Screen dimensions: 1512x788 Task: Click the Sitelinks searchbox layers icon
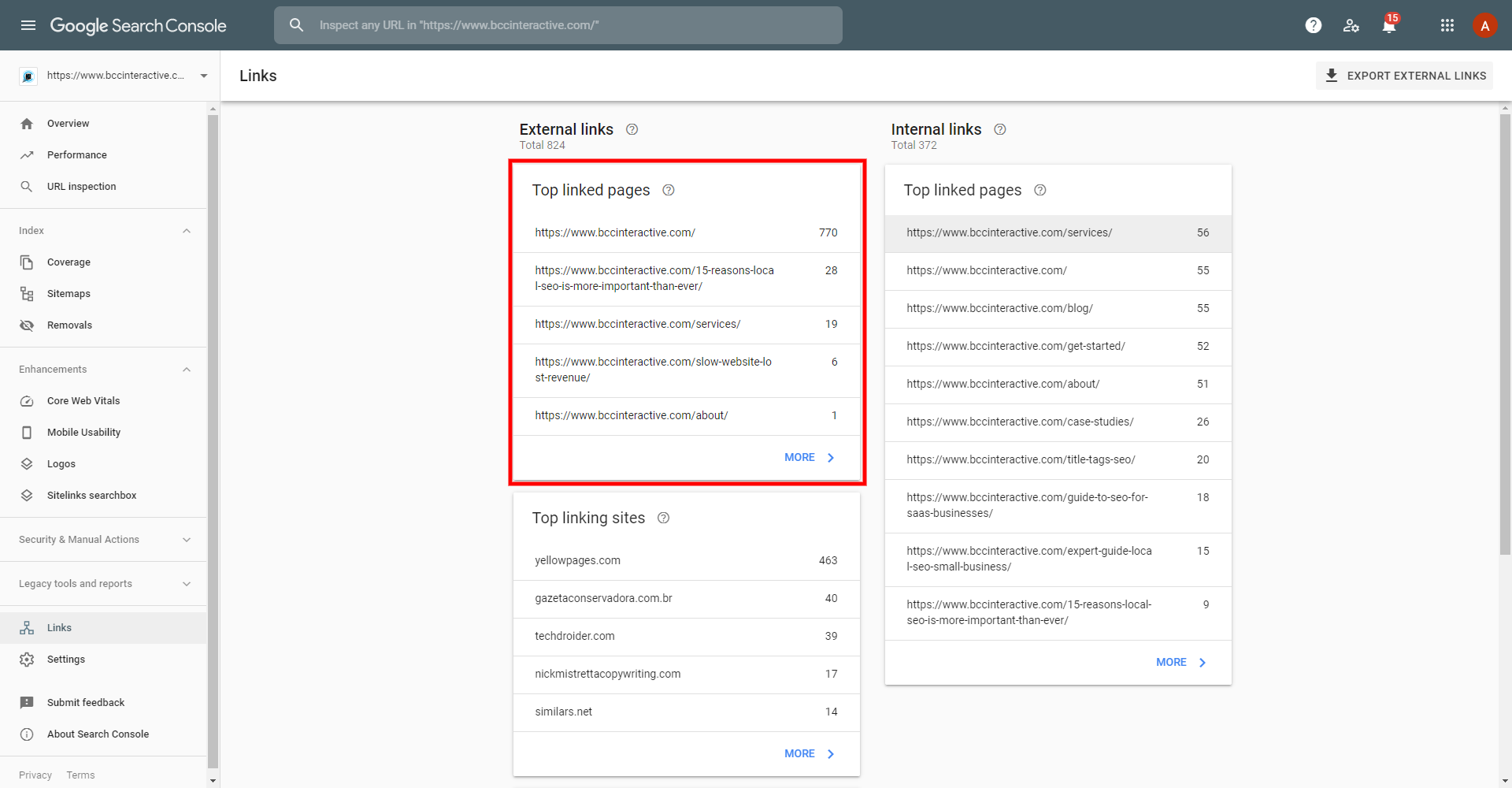(27, 496)
